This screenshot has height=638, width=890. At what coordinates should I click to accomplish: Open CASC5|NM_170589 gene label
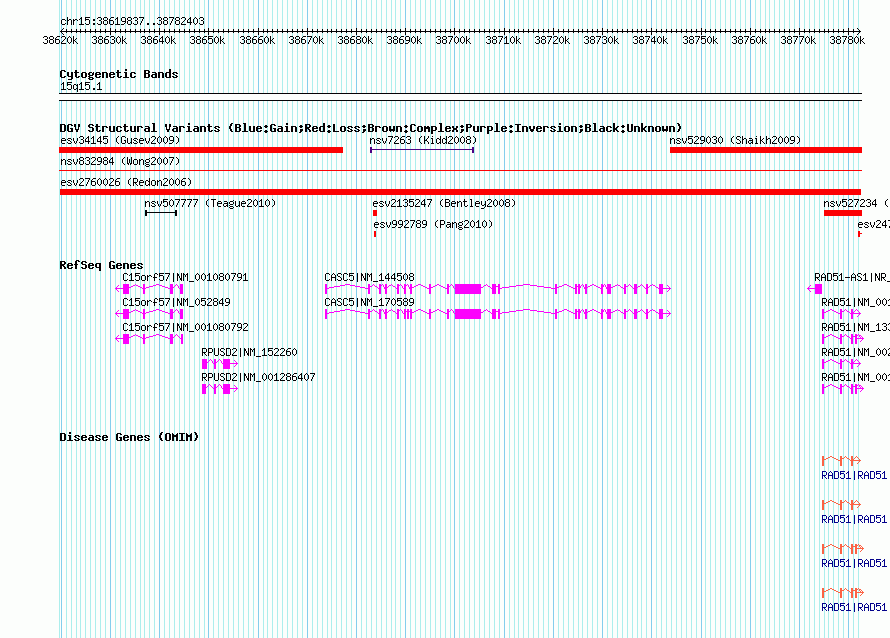click(370, 303)
